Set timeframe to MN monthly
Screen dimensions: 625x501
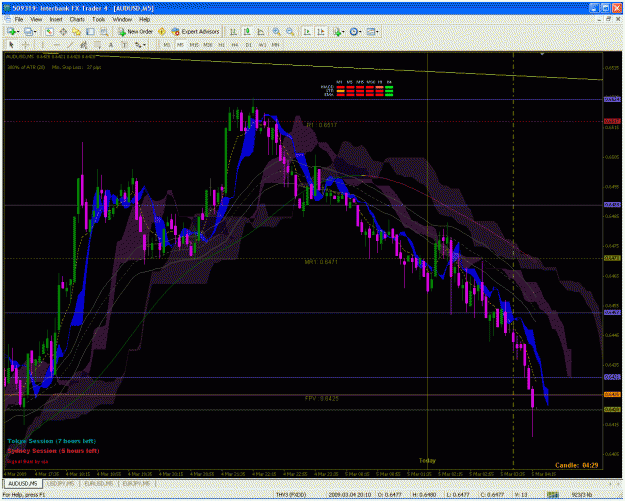(275, 45)
